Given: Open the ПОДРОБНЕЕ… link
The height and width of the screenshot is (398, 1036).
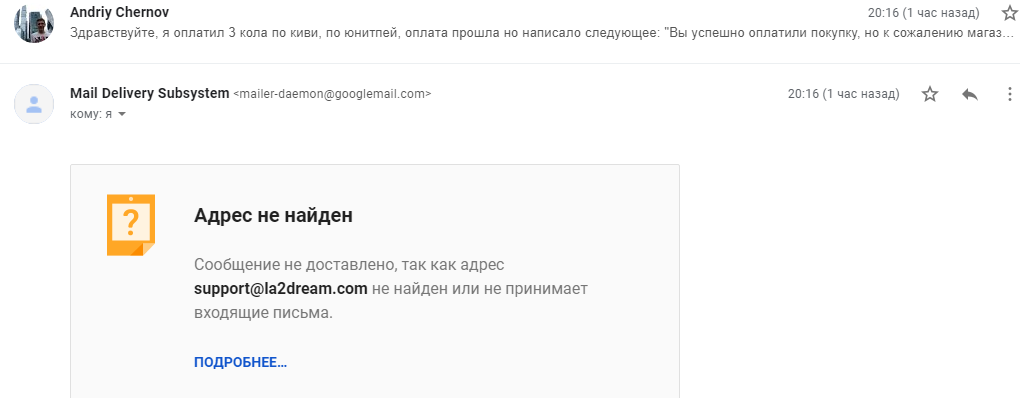Looking at the screenshot, I should (x=240, y=362).
